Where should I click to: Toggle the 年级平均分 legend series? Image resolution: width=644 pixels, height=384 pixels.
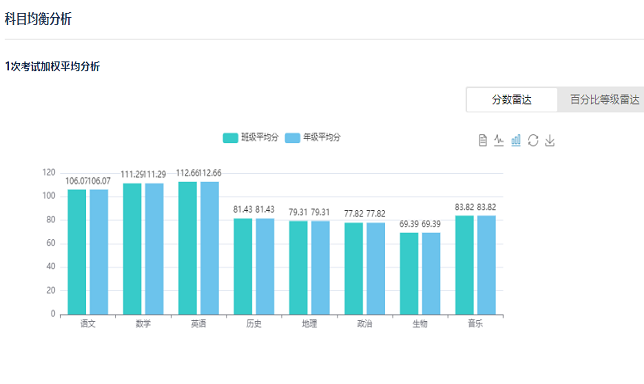[313, 138]
